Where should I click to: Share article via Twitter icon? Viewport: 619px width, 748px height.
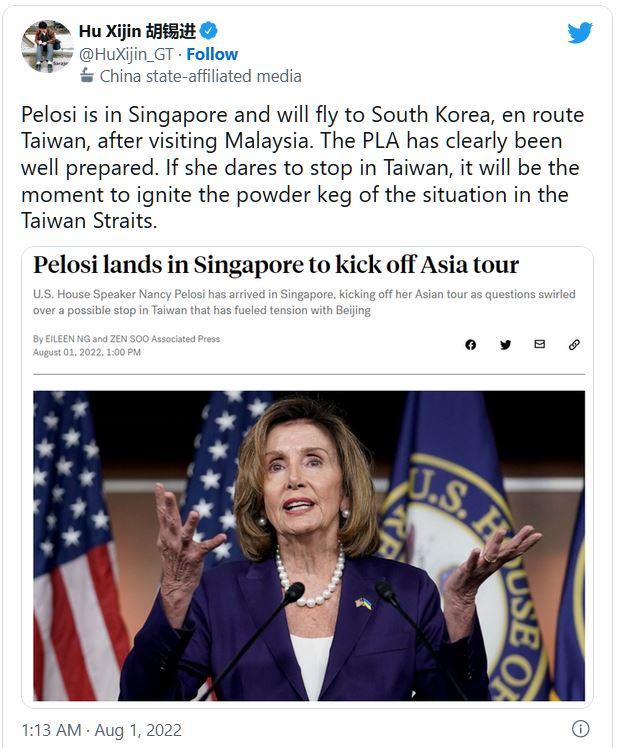coord(506,344)
